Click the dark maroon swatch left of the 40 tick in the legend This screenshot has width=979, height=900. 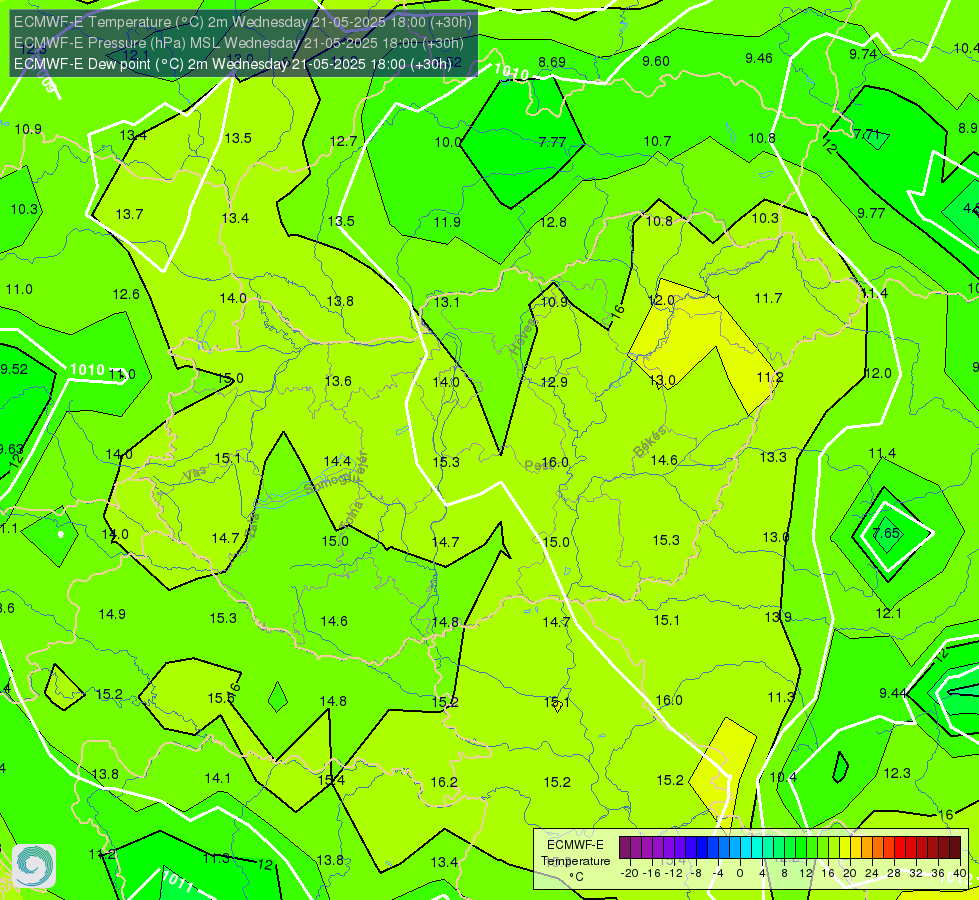coord(955,848)
